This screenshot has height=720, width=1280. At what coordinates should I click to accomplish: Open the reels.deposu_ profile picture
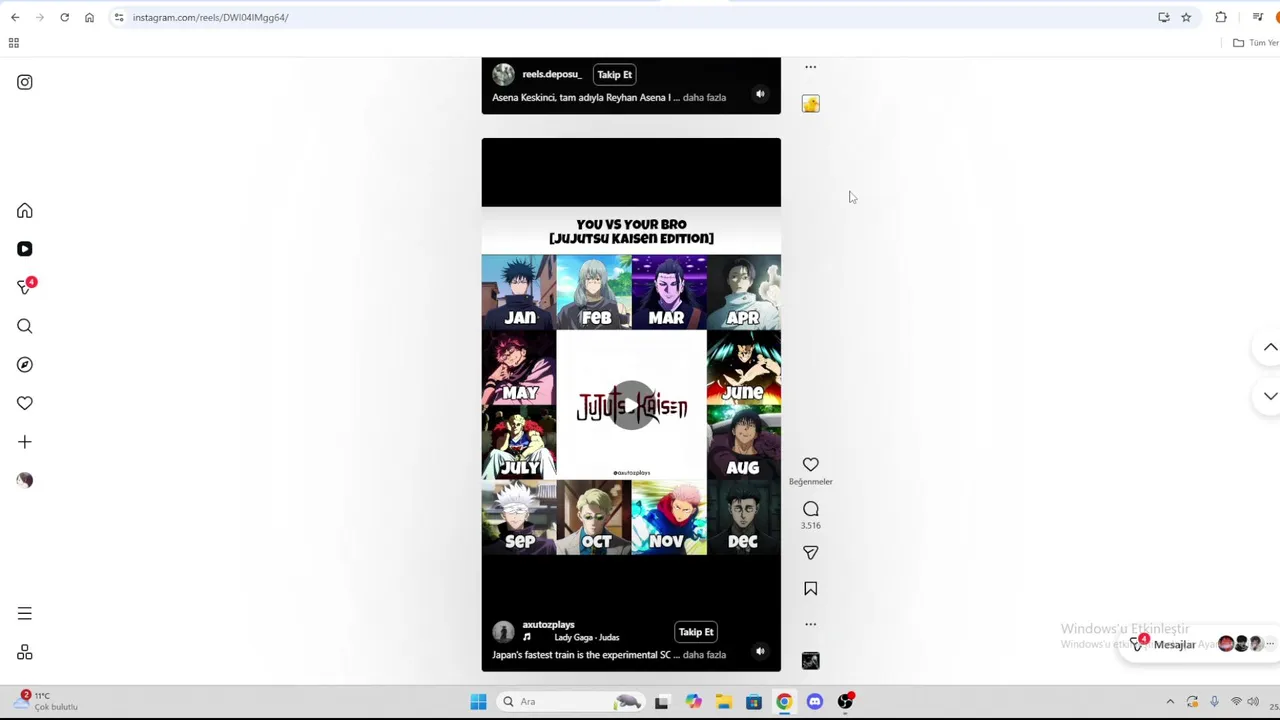point(503,74)
